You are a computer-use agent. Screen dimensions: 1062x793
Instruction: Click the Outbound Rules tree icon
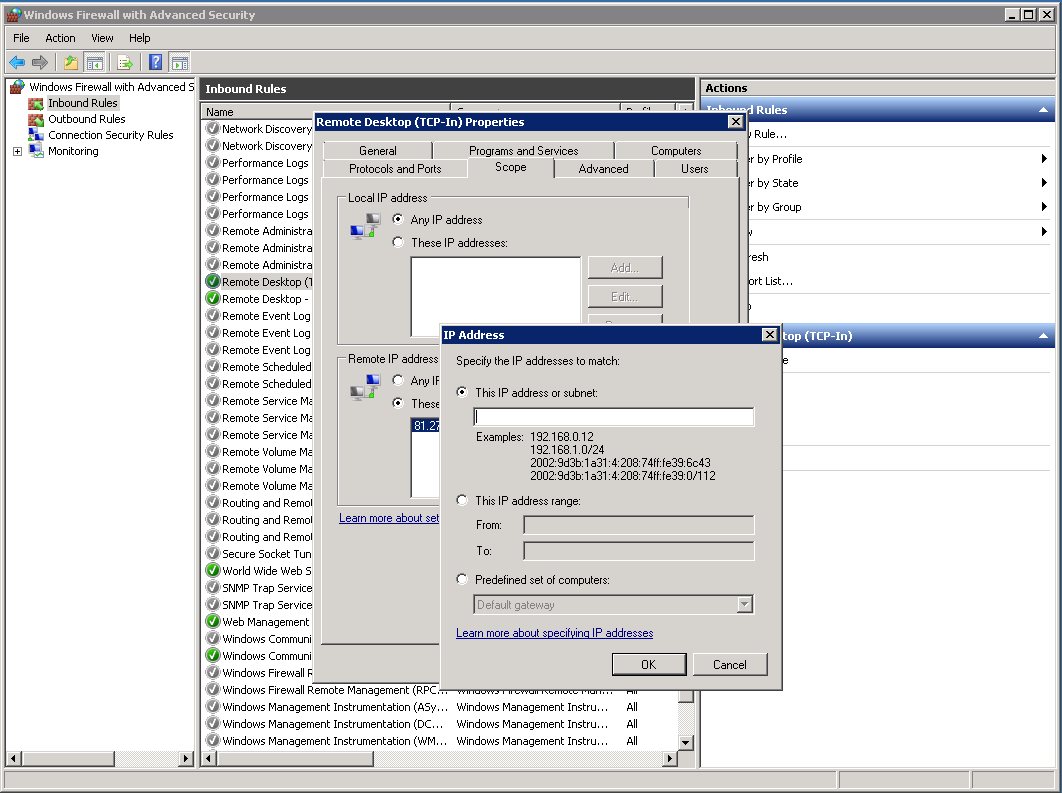[x=36, y=119]
